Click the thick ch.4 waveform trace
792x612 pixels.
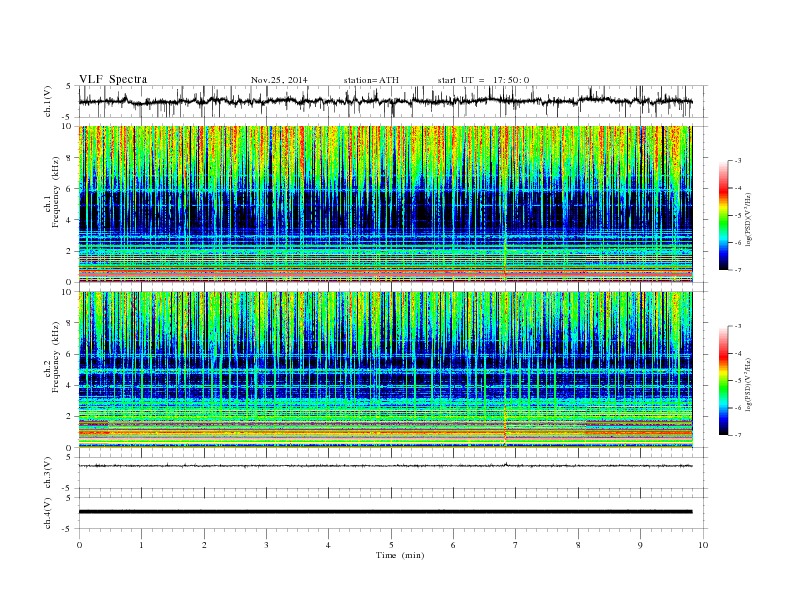(x=385, y=512)
